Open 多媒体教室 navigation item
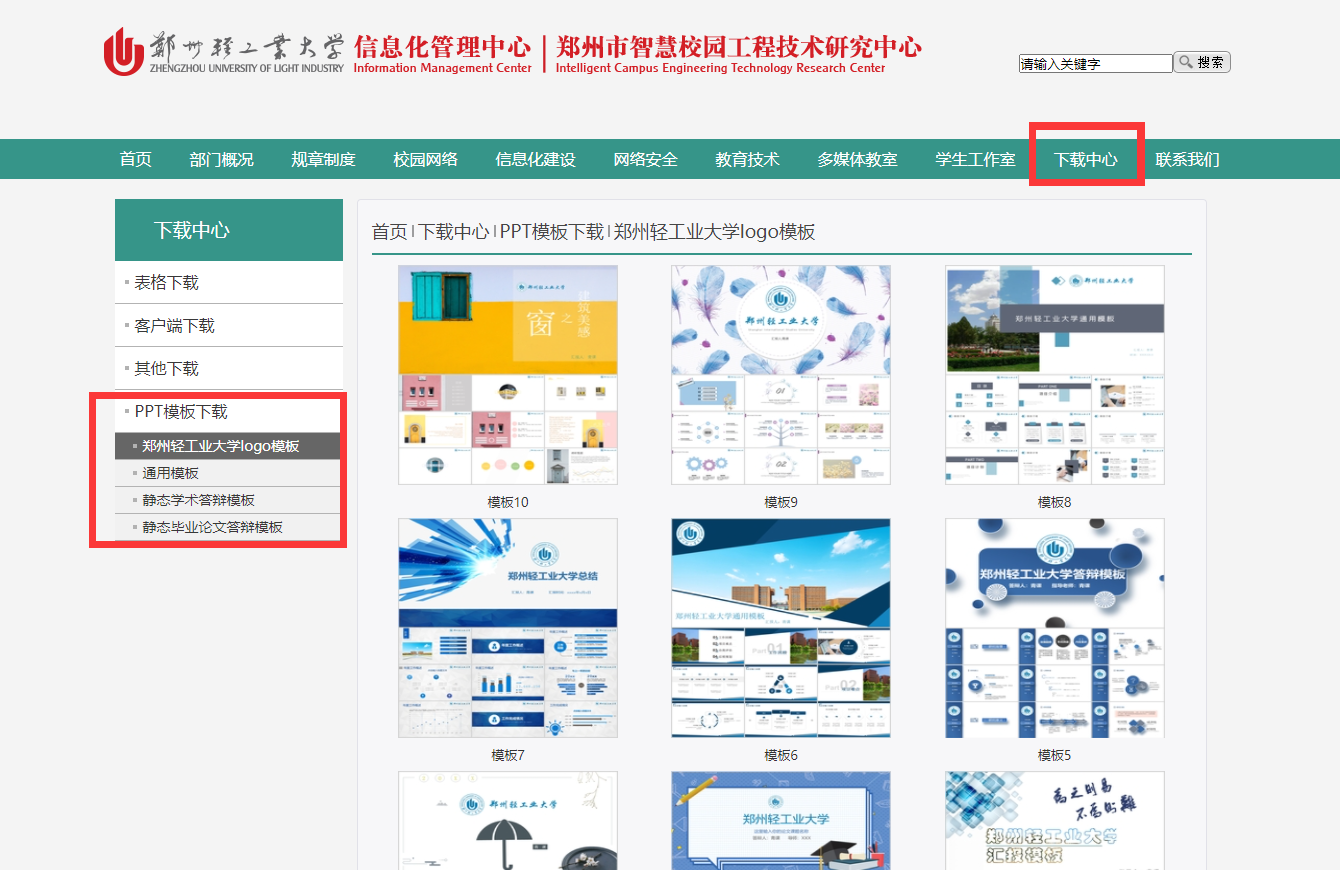 858,159
